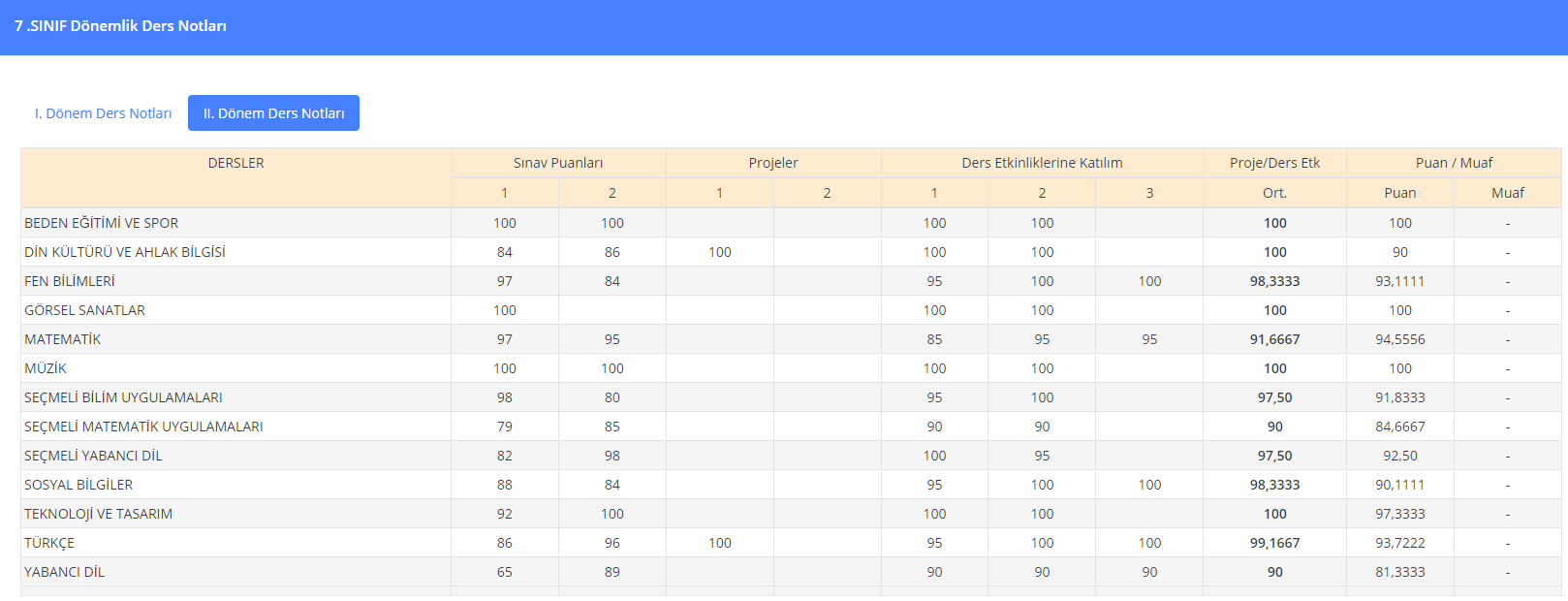The width and height of the screenshot is (1568, 601).
Task: Select FEN BİLİMLERİ course name
Action: 70,281
